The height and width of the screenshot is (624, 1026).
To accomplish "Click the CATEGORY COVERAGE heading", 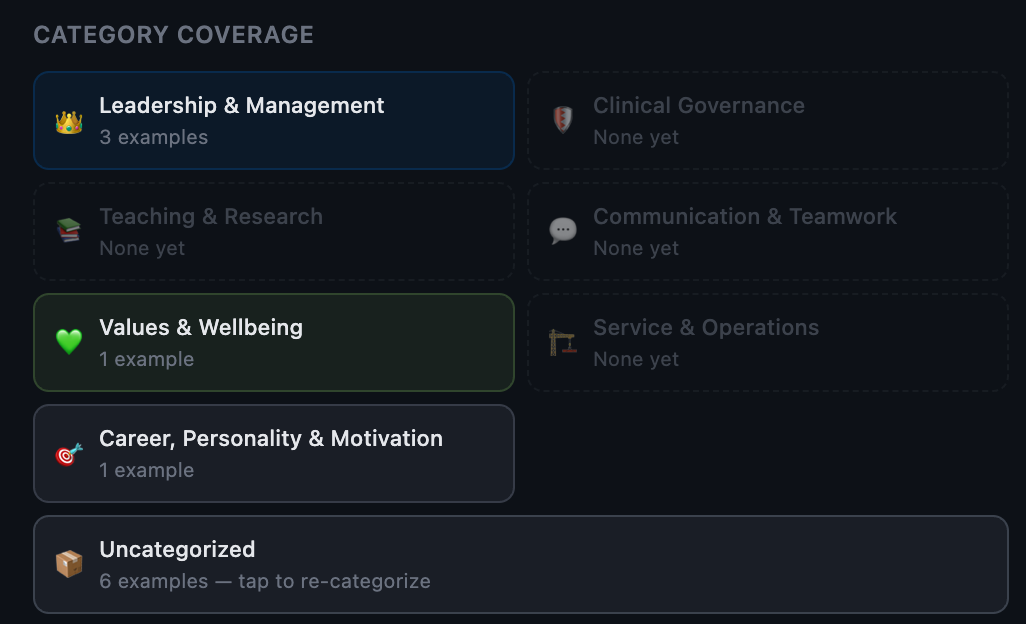I will (173, 34).
